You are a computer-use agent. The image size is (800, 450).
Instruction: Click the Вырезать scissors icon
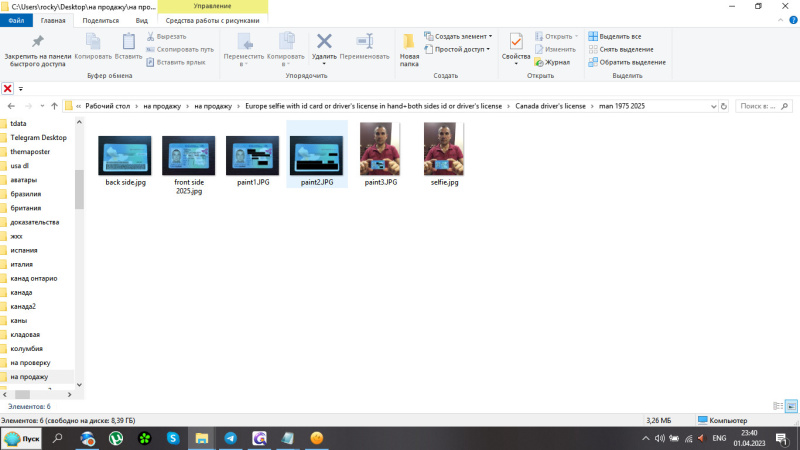click(150, 36)
